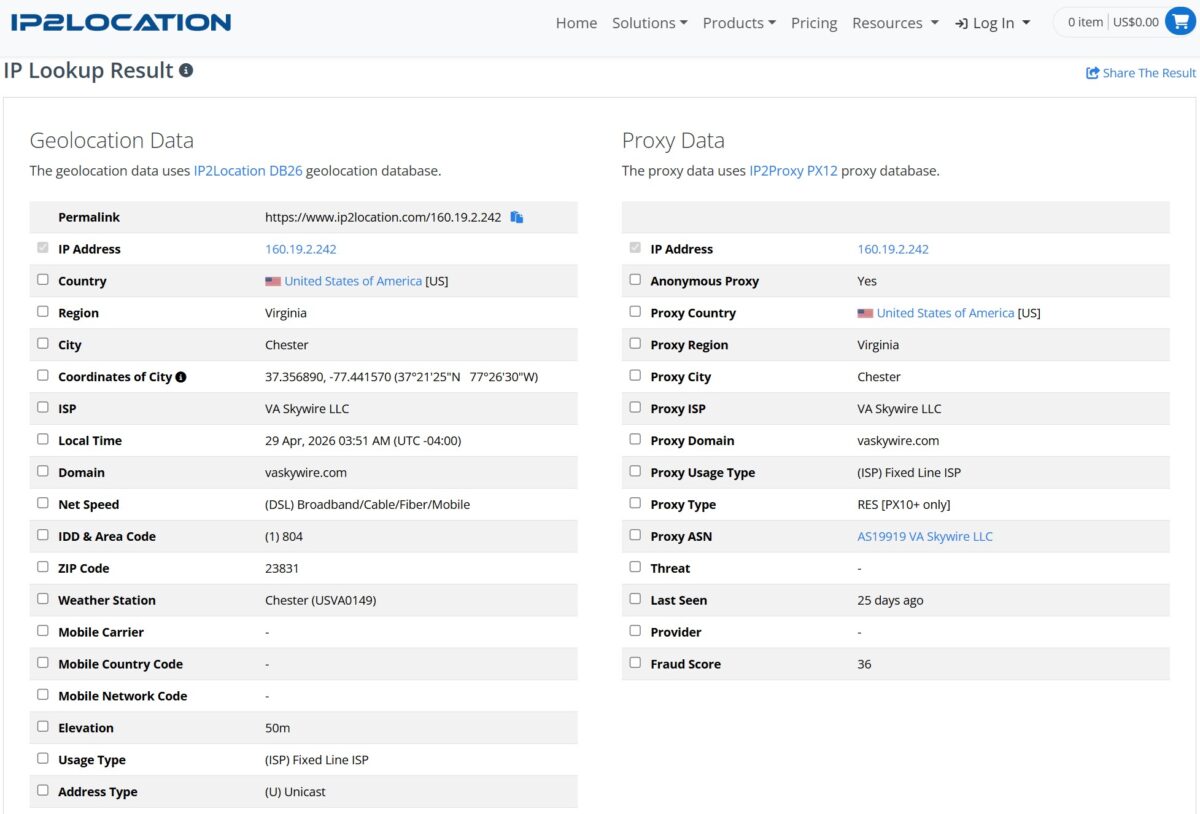Click info icon next to Coordinates of City
This screenshot has height=814, width=1200.
point(181,377)
